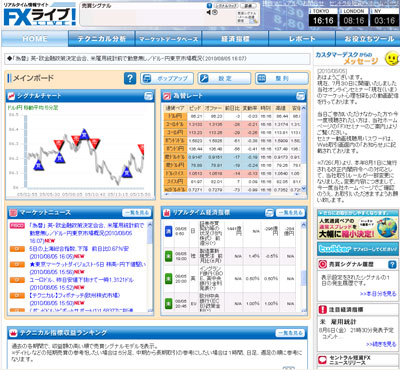
Task: Open the レポート tab
Action: [x=302, y=39]
